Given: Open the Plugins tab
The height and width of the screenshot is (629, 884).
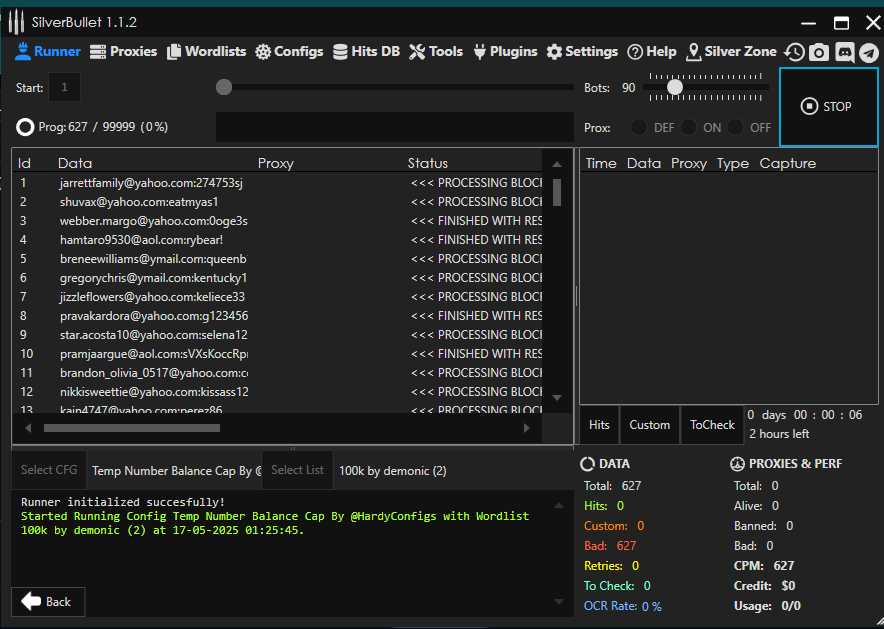Looking at the screenshot, I should (x=505, y=52).
